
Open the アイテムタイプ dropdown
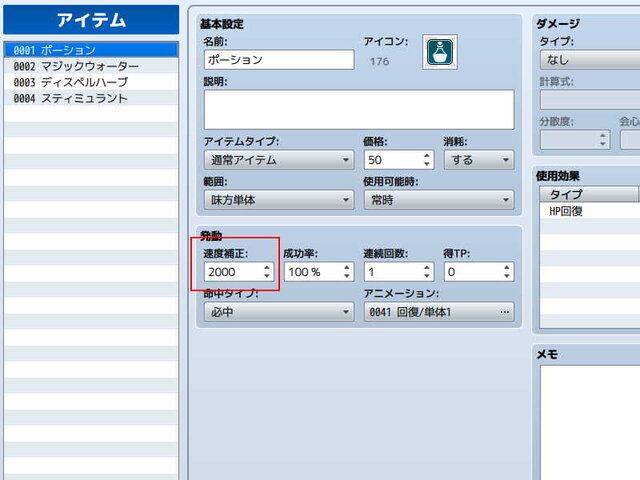coord(279,160)
